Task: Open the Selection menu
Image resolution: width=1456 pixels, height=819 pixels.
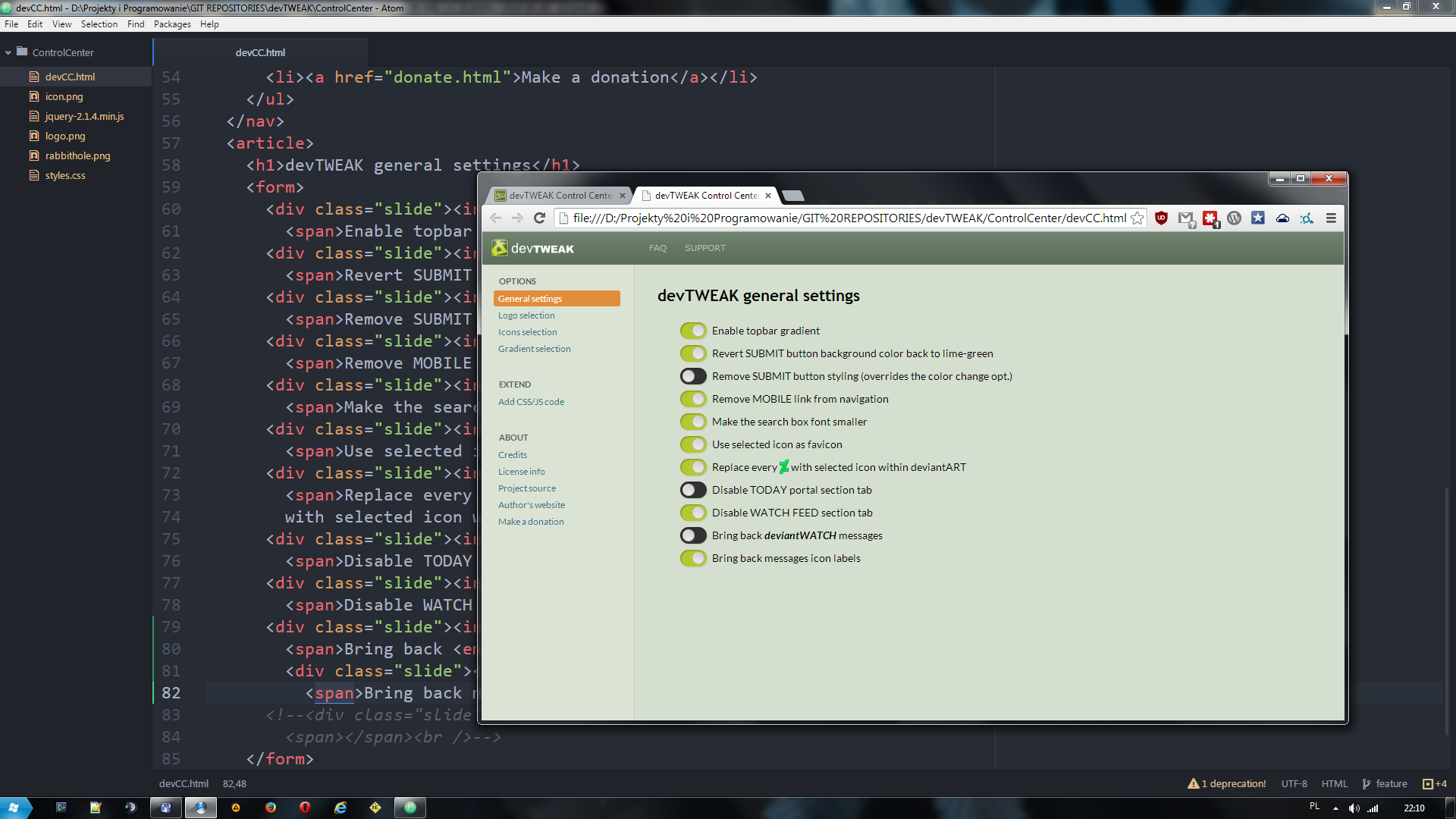Action: (99, 24)
